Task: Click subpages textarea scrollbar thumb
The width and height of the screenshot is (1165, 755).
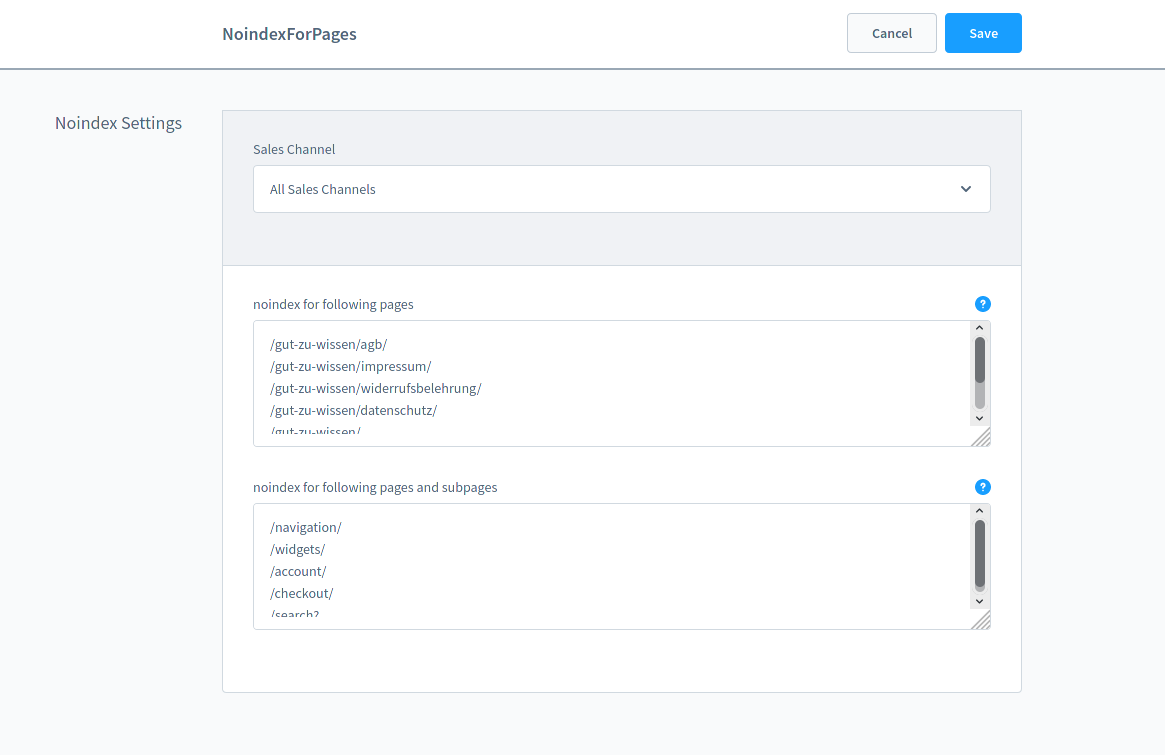Action: pos(979,554)
